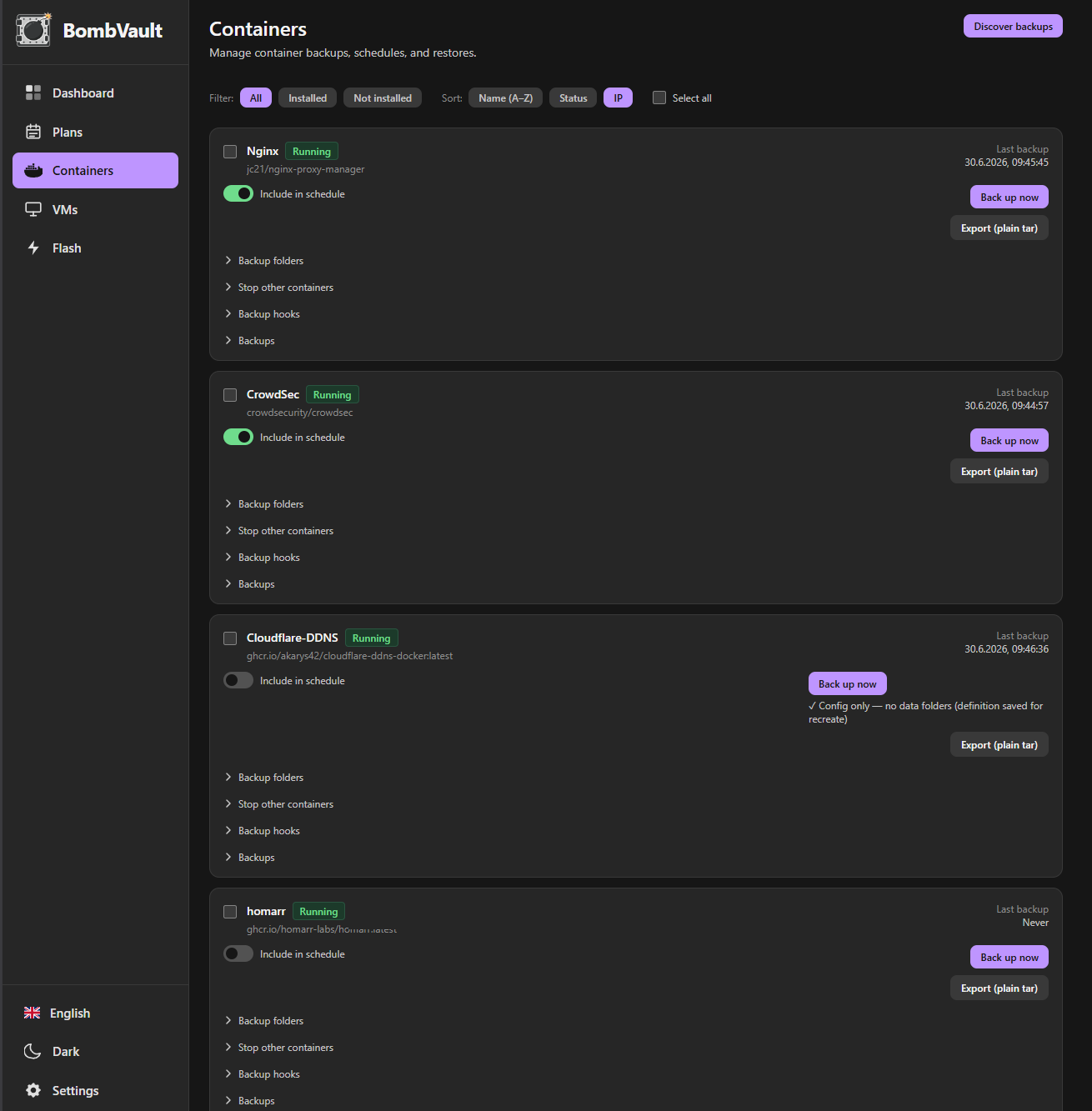Image resolution: width=1092 pixels, height=1111 pixels.
Task: Expand Stop other containers under CrowdSec
Action: tap(279, 531)
